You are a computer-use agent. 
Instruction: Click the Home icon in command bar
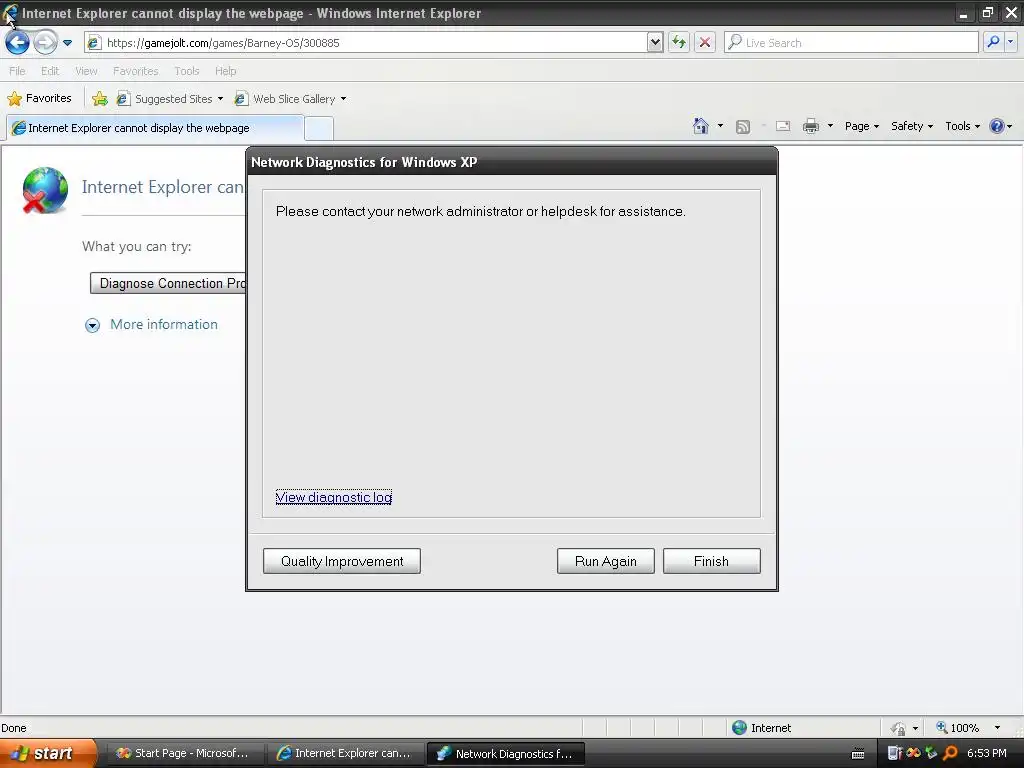click(x=701, y=126)
